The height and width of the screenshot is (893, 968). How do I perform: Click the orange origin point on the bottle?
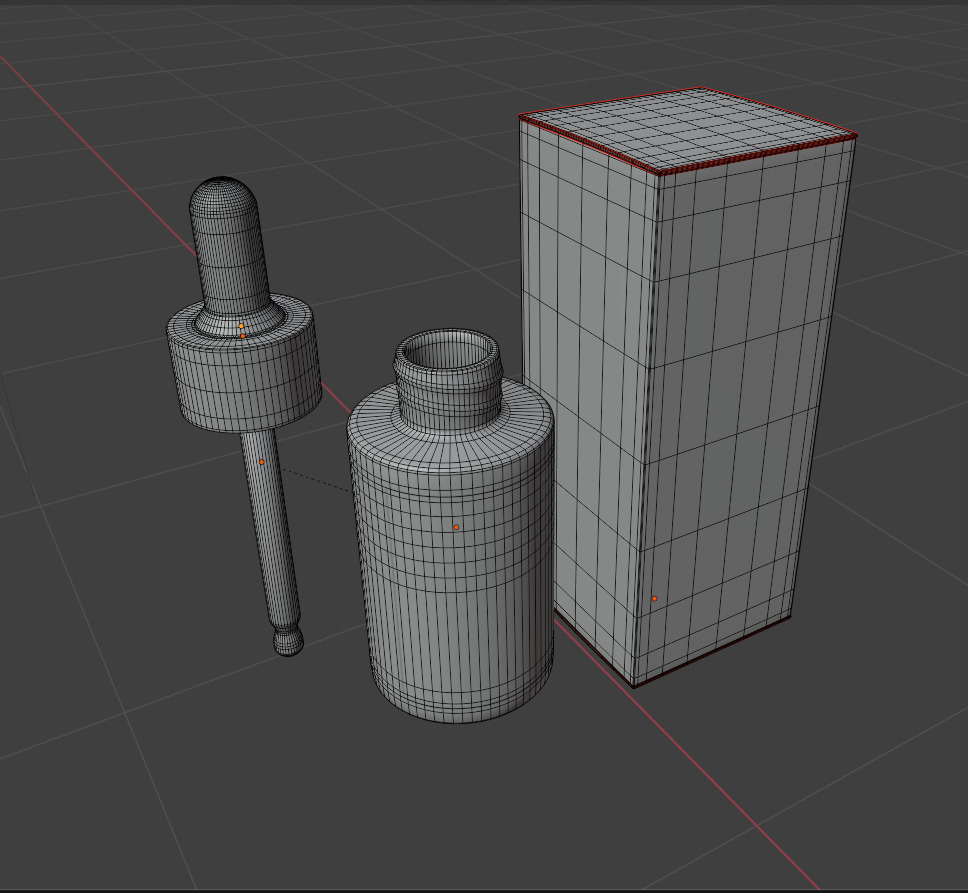click(456, 527)
